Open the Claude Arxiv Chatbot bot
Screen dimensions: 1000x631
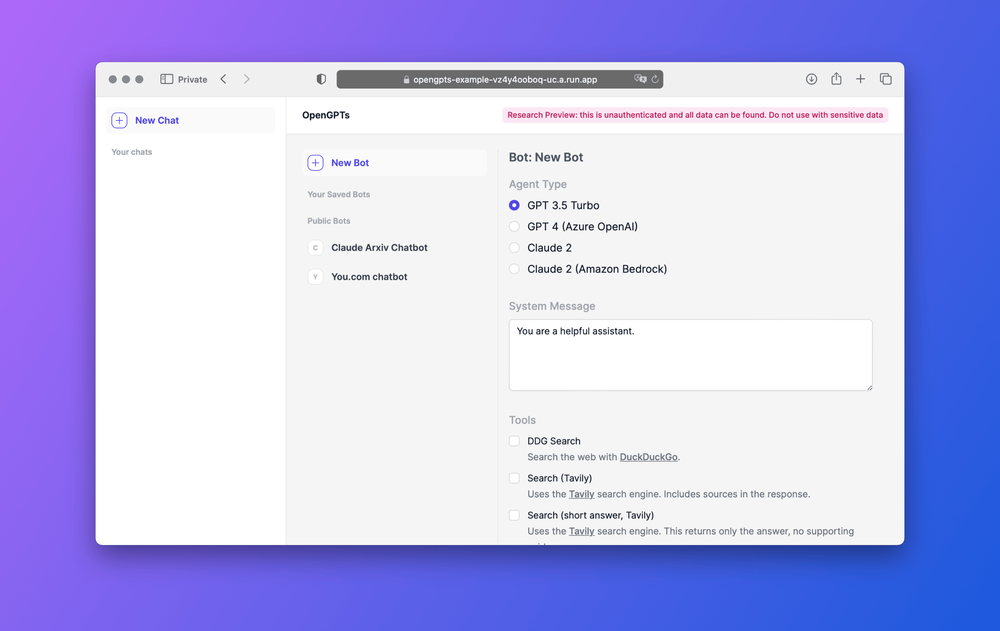tap(379, 248)
